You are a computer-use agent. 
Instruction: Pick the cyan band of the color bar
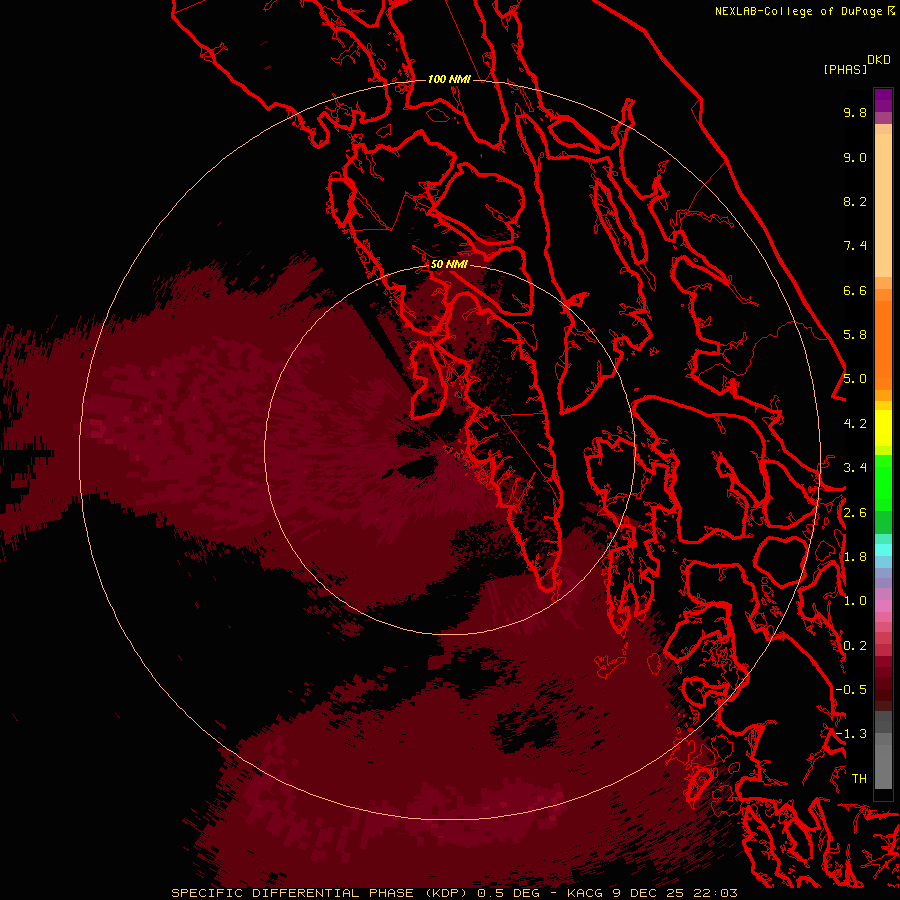pyautogui.click(x=883, y=550)
